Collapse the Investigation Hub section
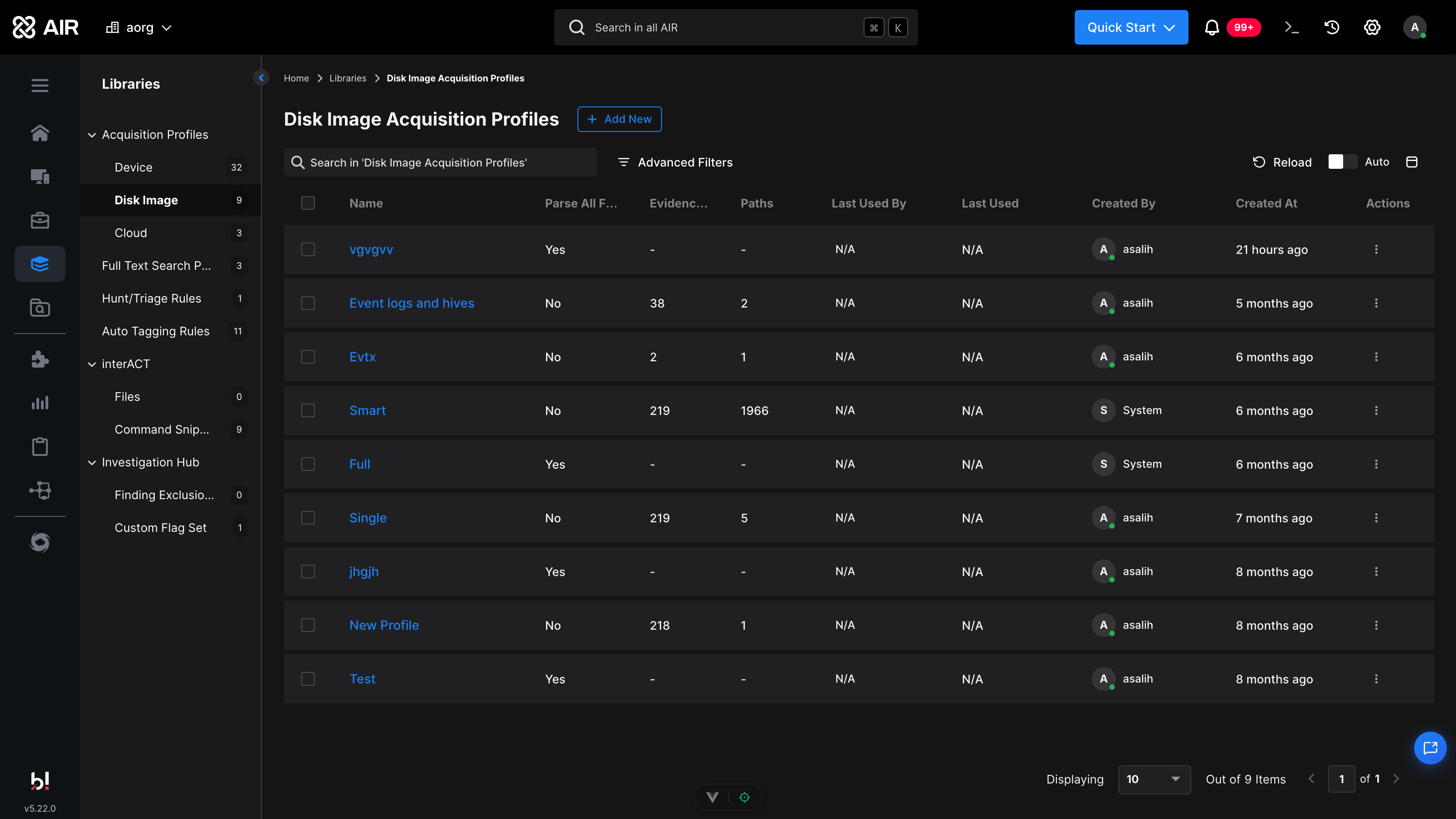 [x=92, y=462]
